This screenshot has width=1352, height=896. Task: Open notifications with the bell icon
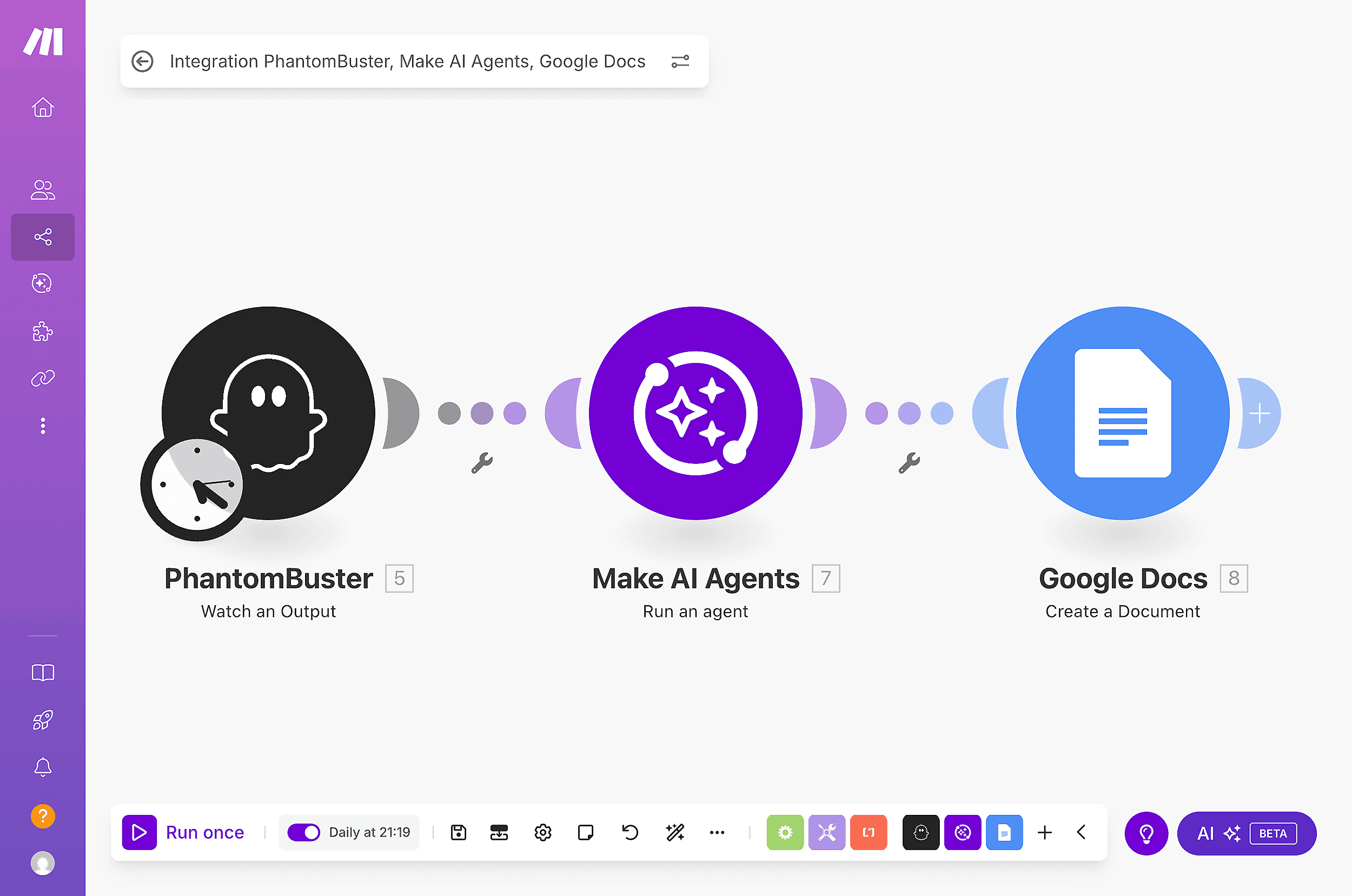pos(43,766)
